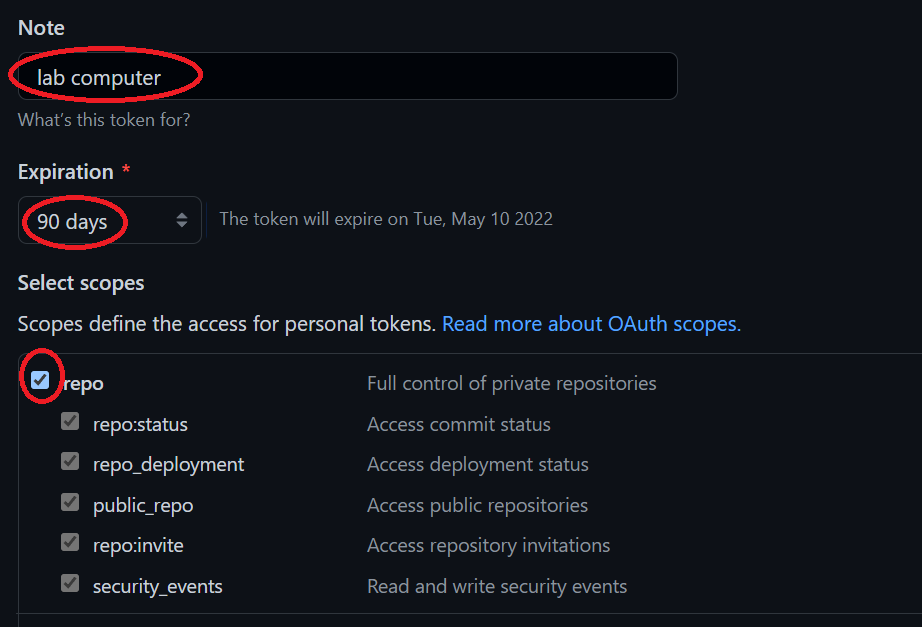The width and height of the screenshot is (922, 627).
Task: Toggle the repo:invite checkbox
Action: (x=70, y=542)
